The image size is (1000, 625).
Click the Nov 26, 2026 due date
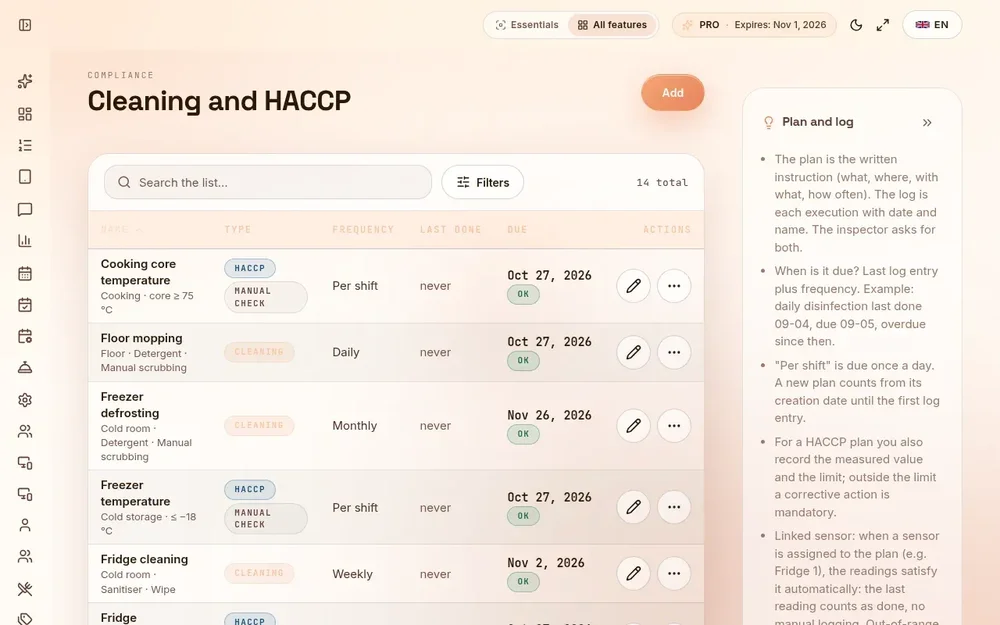tap(549, 415)
